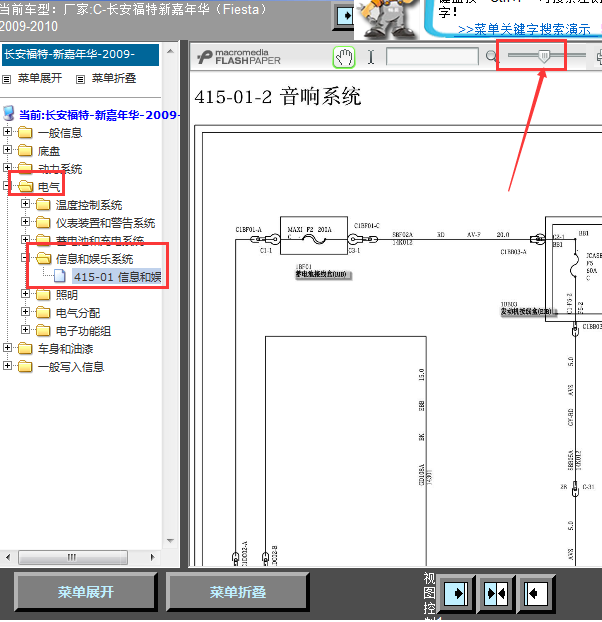Click the mascot character image at top
Image resolution: width=602 pixels, height=622 pixels.
387,19
